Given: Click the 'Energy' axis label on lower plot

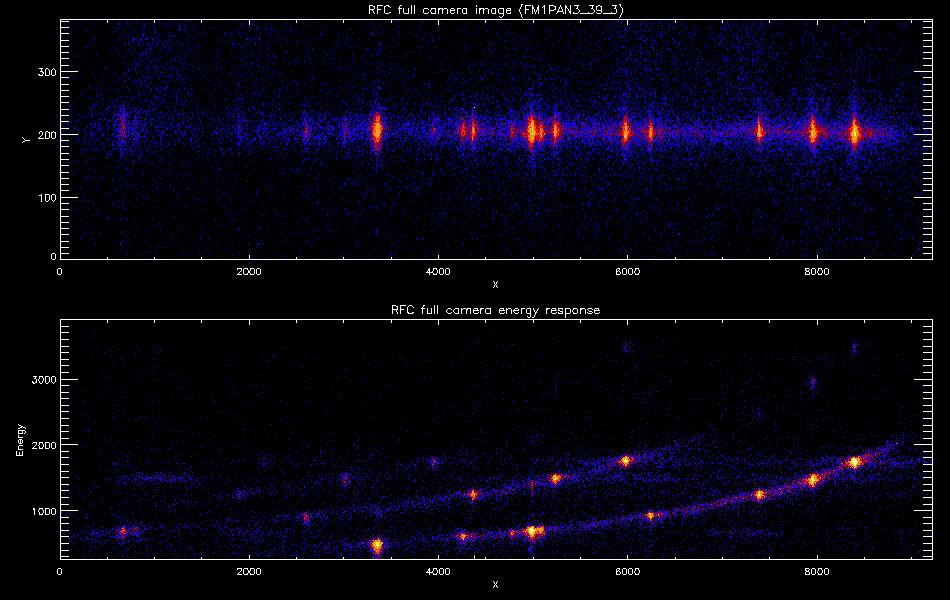Looking at the screenshot, I should click(x=21, y=440).
